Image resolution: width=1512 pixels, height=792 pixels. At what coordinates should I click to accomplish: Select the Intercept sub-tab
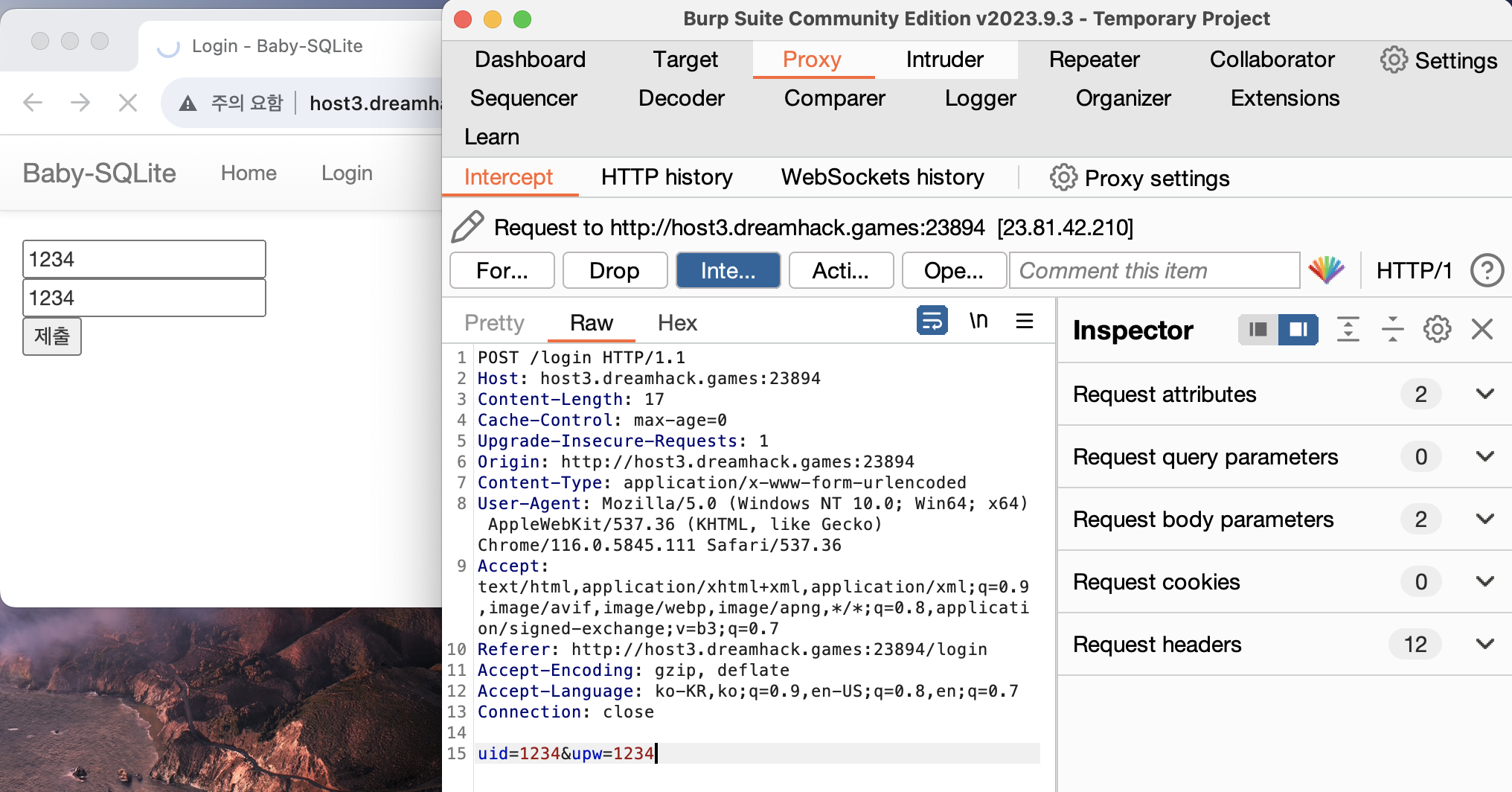point(508,177)
